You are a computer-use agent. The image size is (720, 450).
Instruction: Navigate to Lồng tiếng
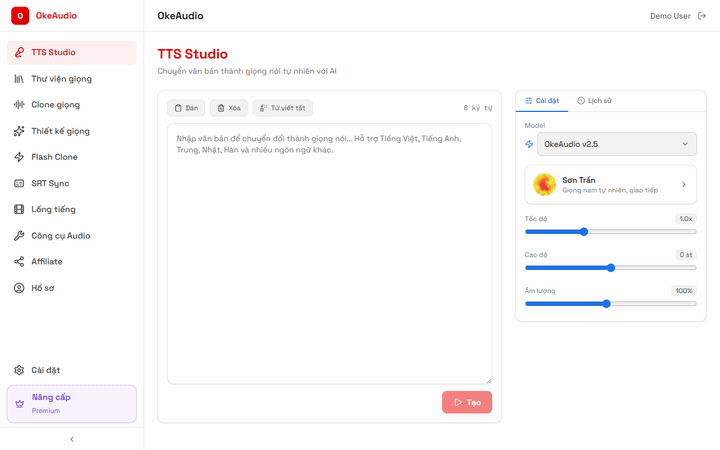click(72, 209)
